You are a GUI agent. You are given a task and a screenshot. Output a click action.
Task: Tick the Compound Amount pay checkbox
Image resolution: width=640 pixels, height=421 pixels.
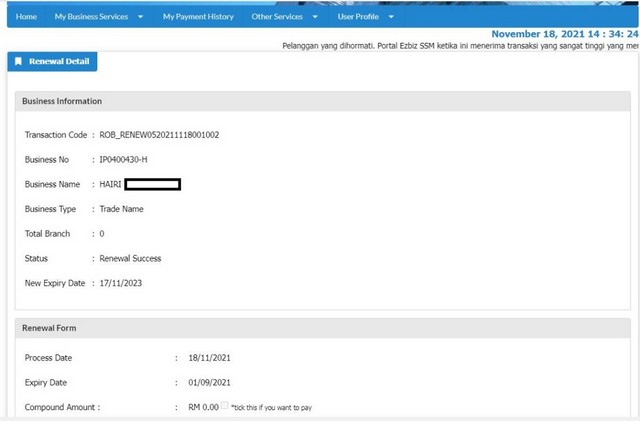(224, 405)
